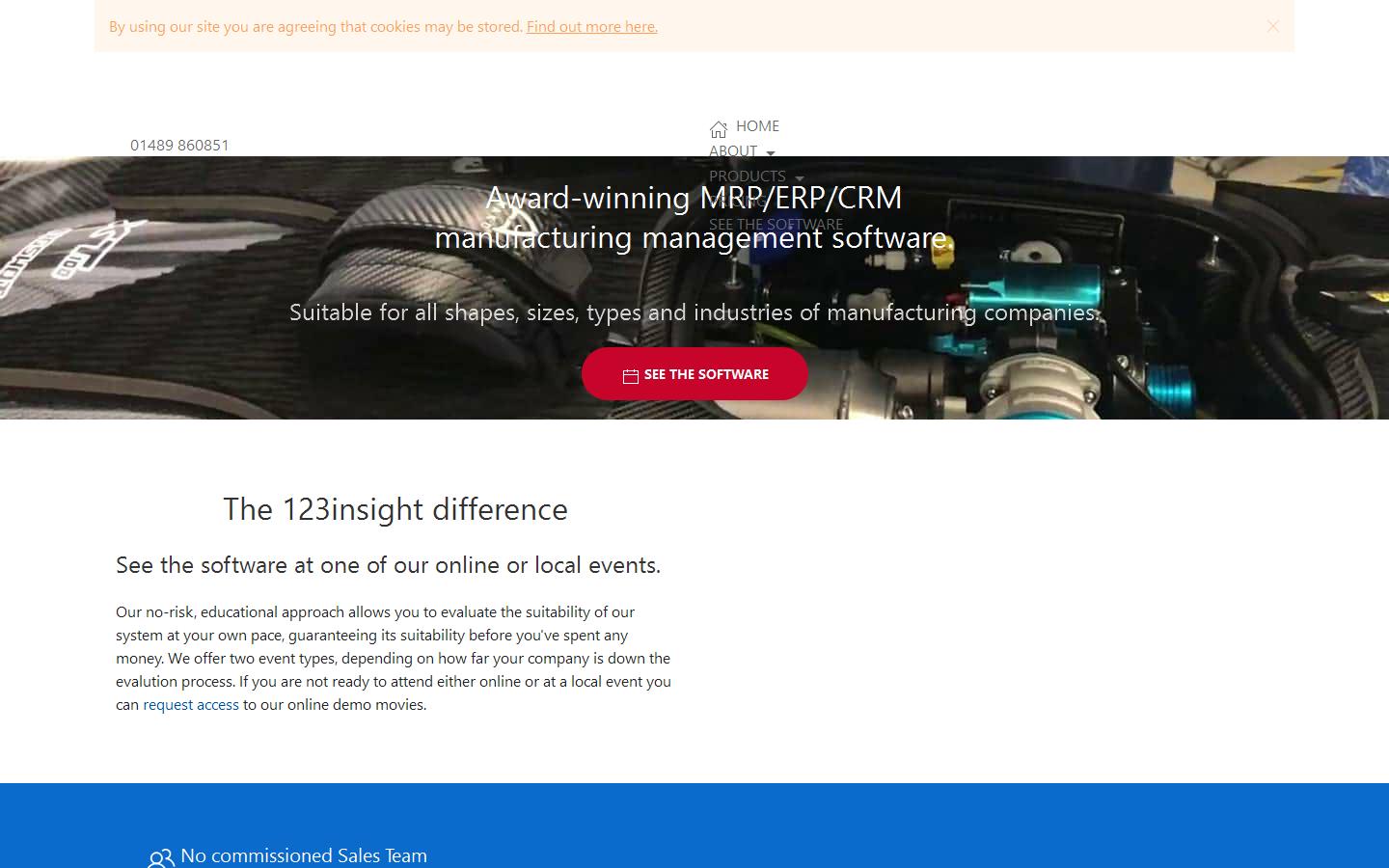Click the 'The 123insight difference' heading

click(395, 509)
